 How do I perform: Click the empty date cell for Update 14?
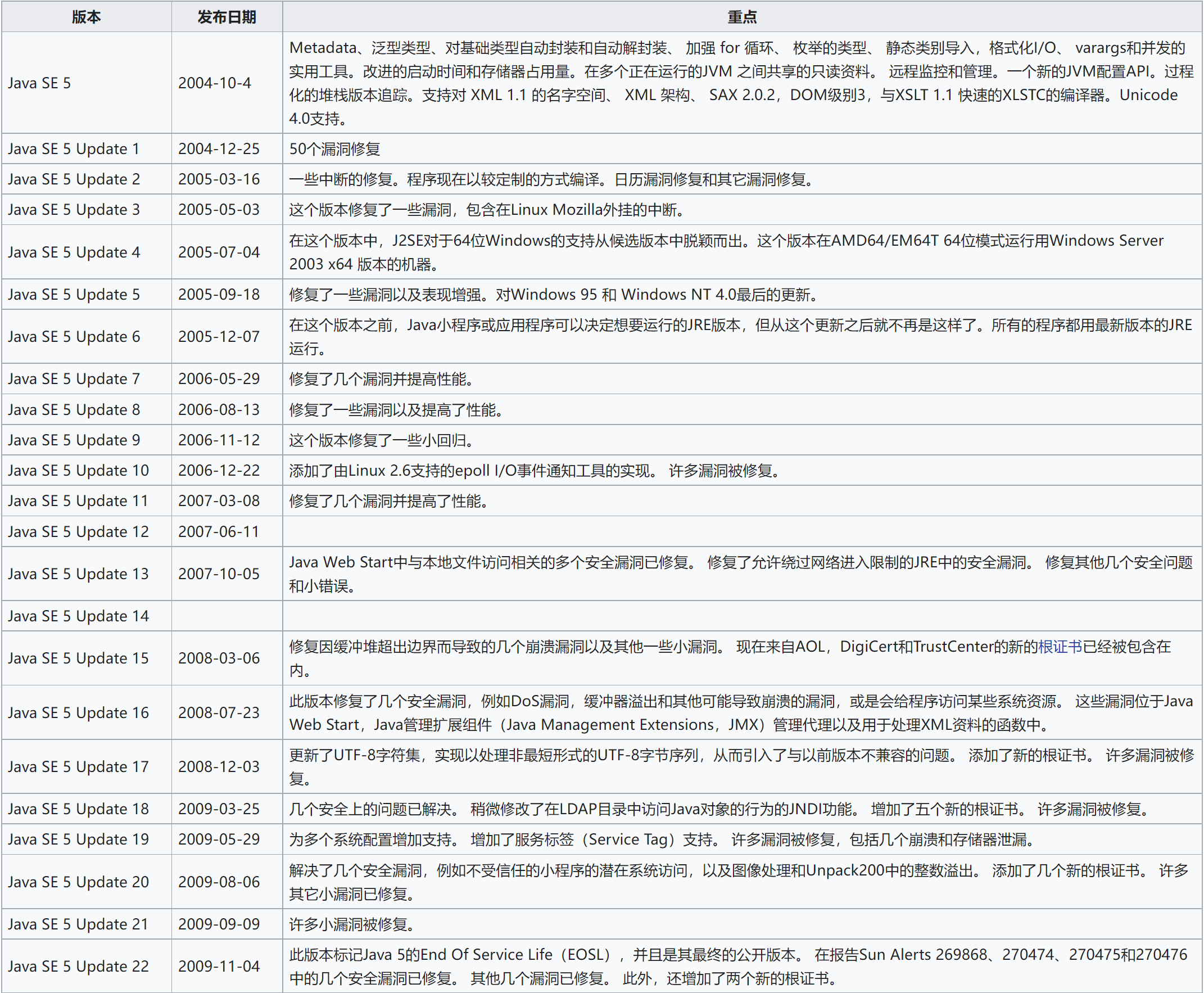(x=227, y=616)
